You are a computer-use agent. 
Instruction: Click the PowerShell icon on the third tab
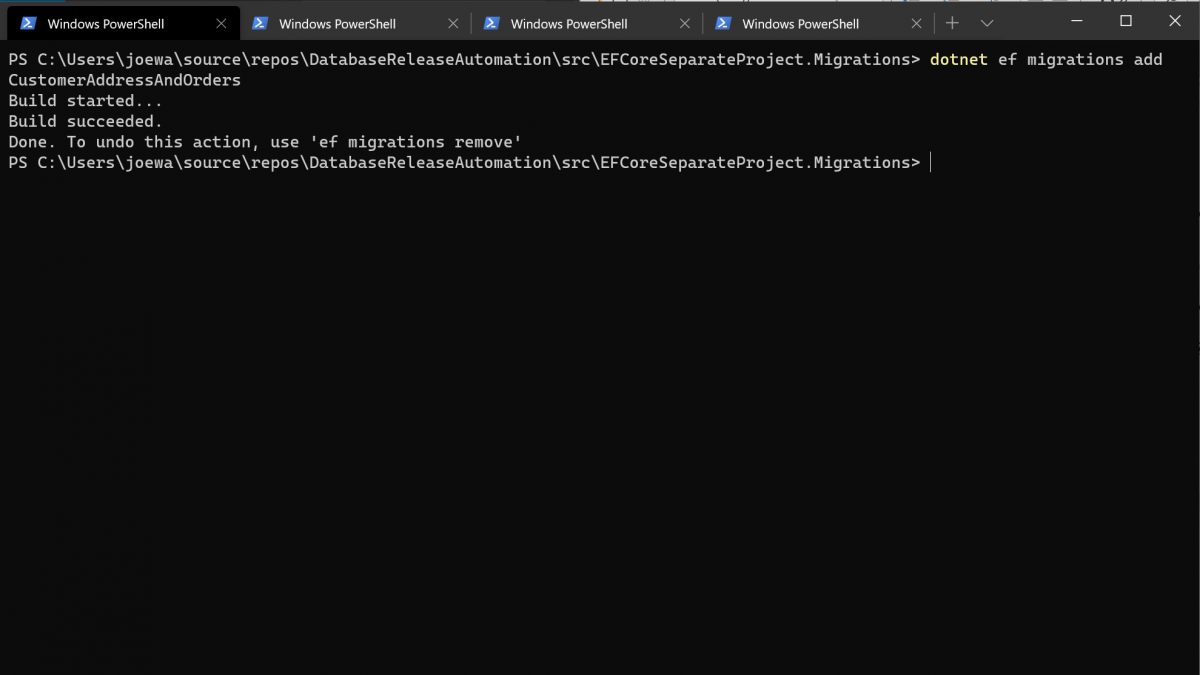tap(492, 23)
